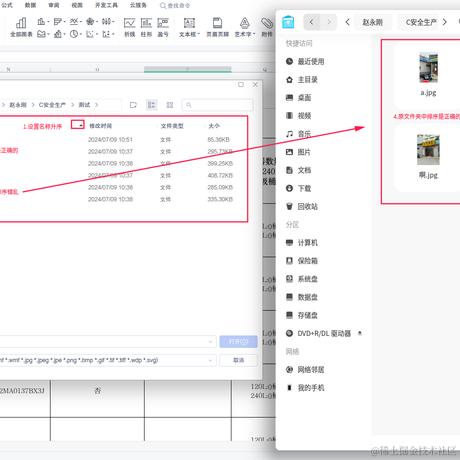
Task: Select the a.jpg thumbnail
Action: (x=428, y=68)
